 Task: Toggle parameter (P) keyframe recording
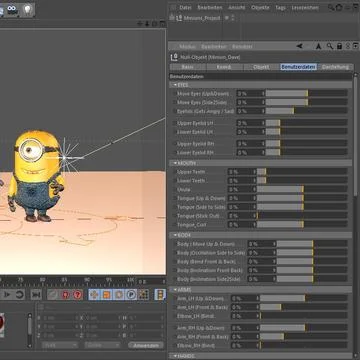131,294
